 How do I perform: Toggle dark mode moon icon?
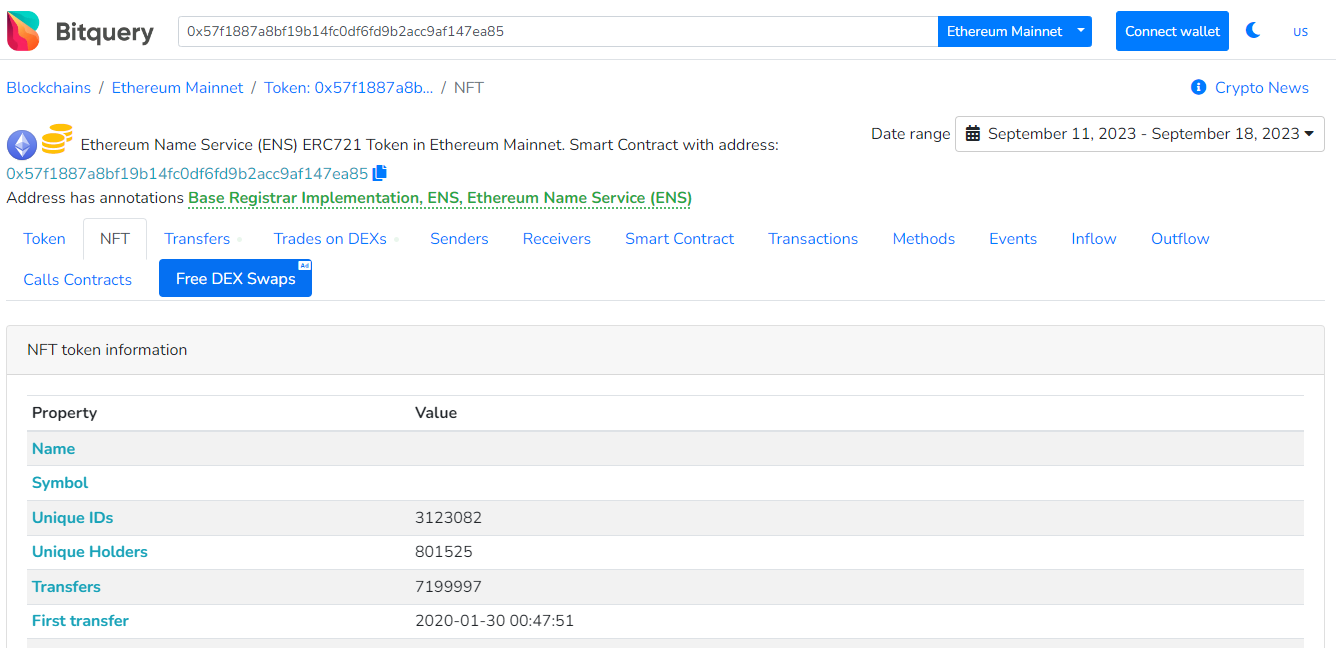tap(1253, 31)
